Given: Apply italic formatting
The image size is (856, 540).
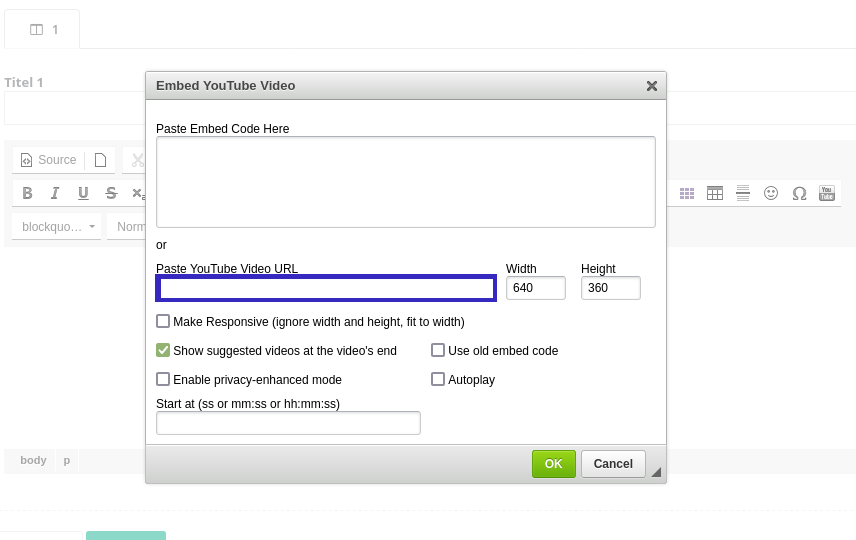Looking at the screenshot, I should coord(55,193).
